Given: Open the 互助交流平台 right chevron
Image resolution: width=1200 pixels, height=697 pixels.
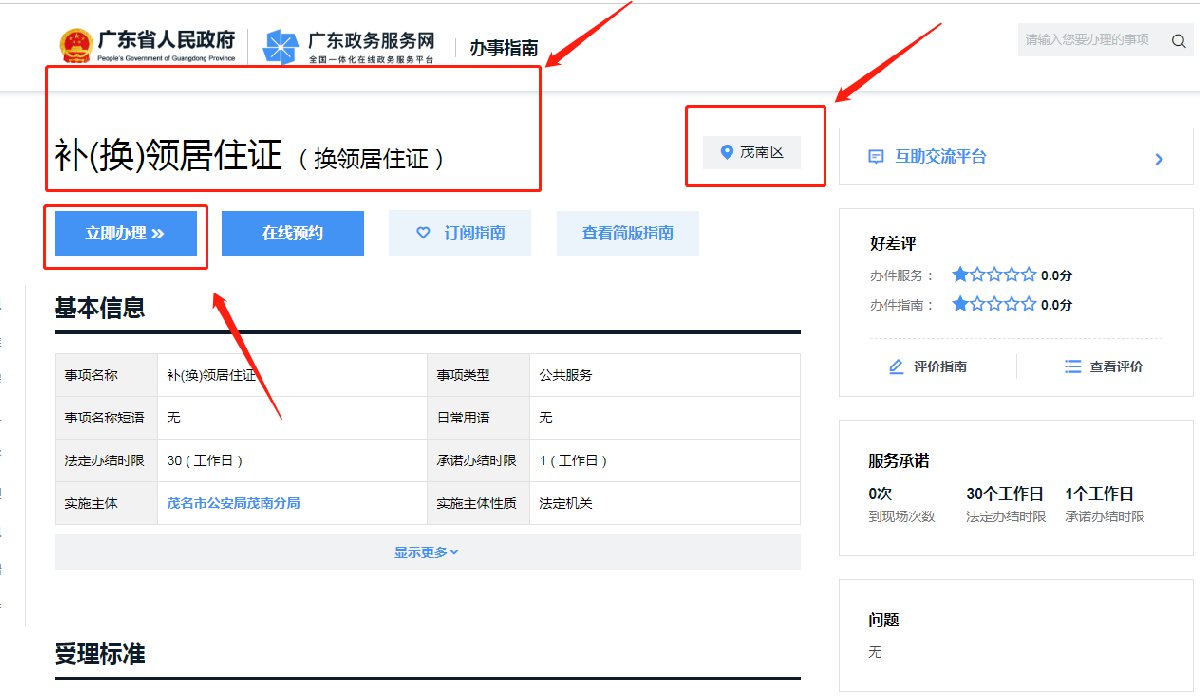Looking at the screenshot, I should pyautogui.click(x=1159, y=158).
